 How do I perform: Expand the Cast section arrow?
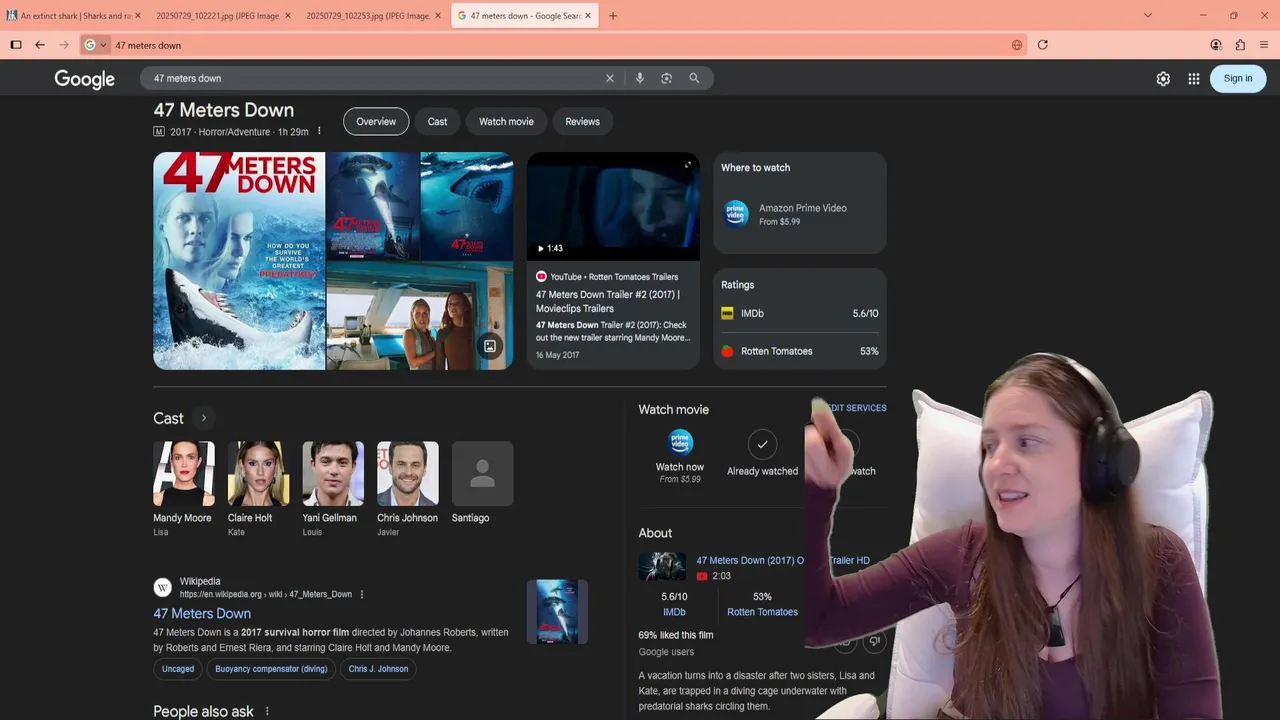coord(203,418)
